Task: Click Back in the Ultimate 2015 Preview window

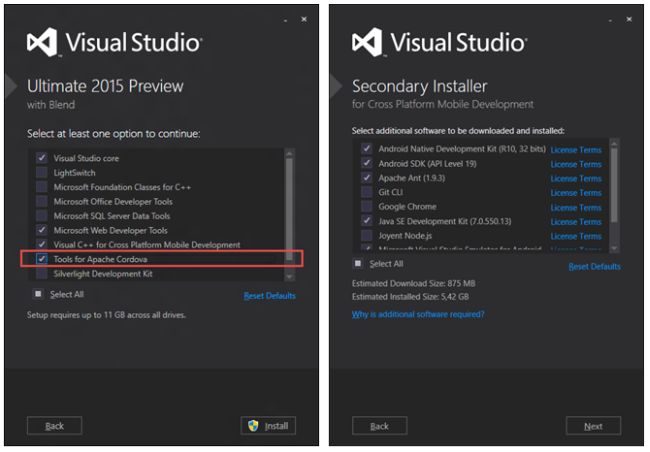Action: coord(55,426)
